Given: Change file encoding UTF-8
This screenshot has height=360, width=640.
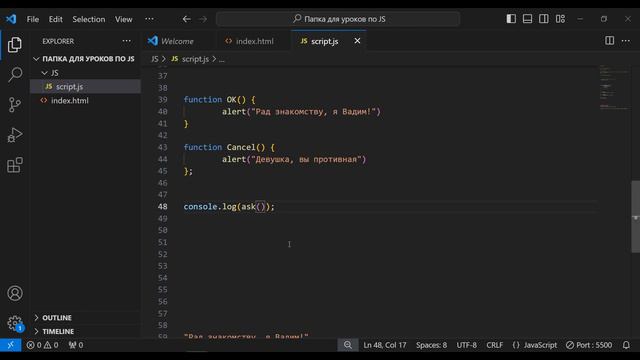Looking at the screenshot, I should coord(467,345).
